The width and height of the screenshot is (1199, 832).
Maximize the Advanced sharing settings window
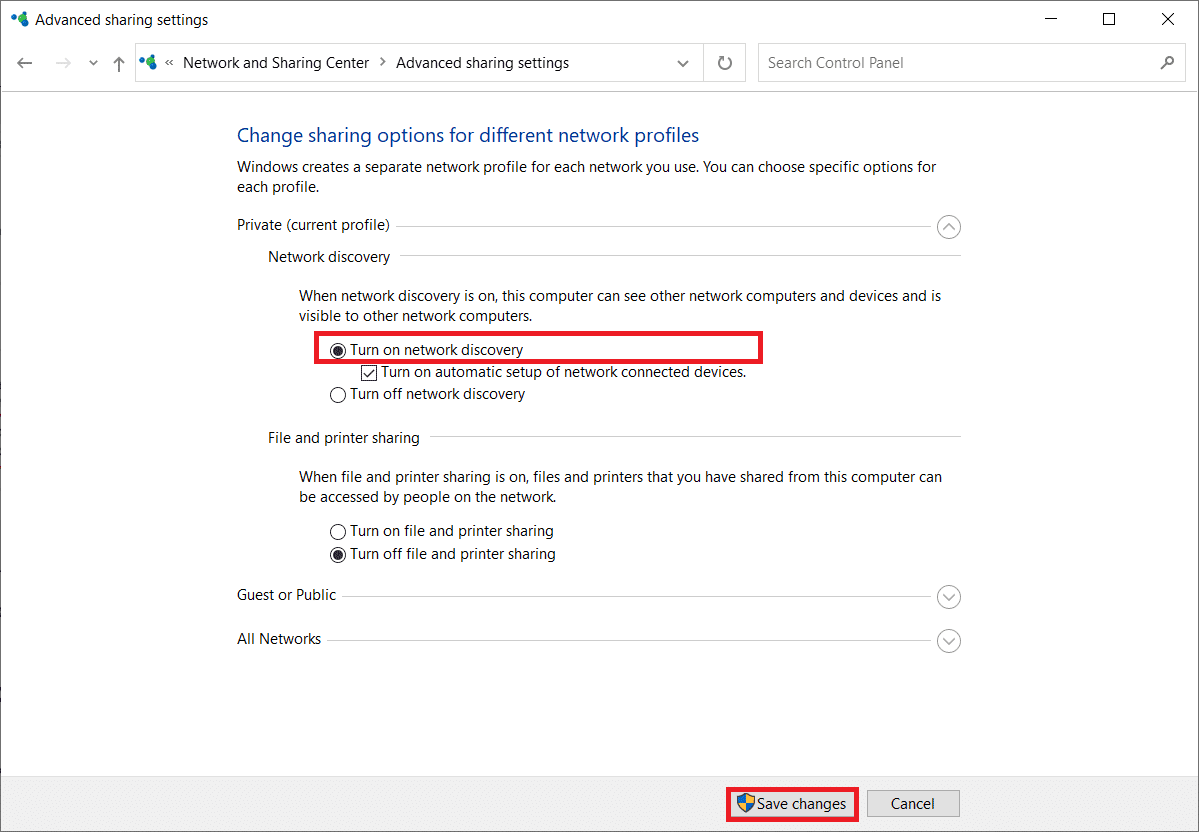point(1109,19)
